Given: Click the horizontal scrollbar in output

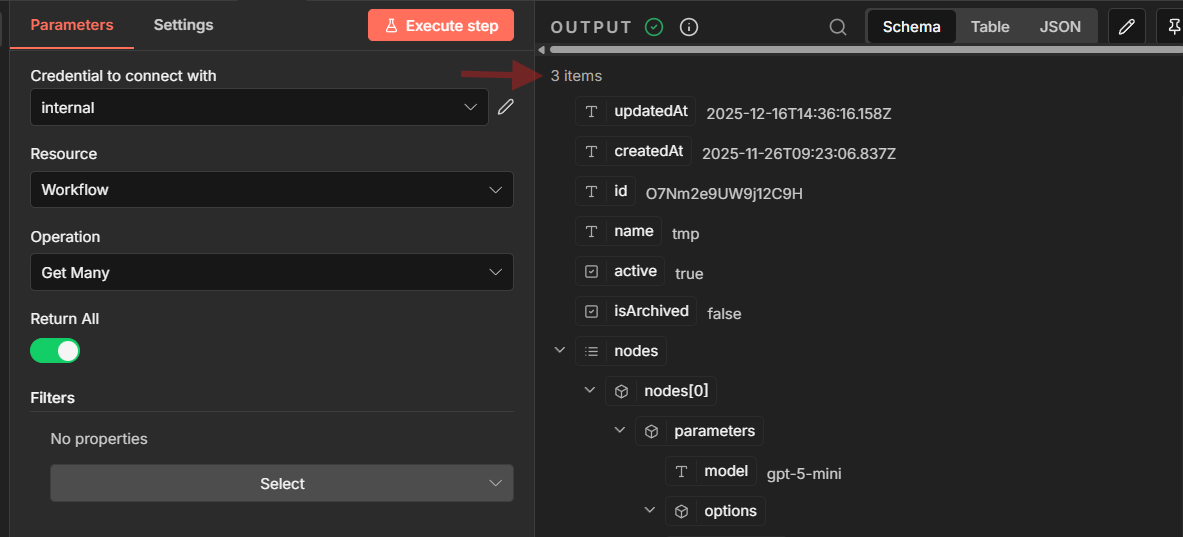Looking at the screenshot, I should (x=860, y=49).
